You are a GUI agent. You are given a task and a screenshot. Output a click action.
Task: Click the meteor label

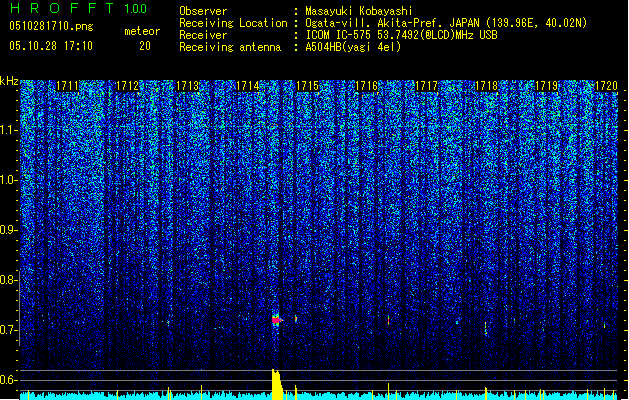(142, 31)
